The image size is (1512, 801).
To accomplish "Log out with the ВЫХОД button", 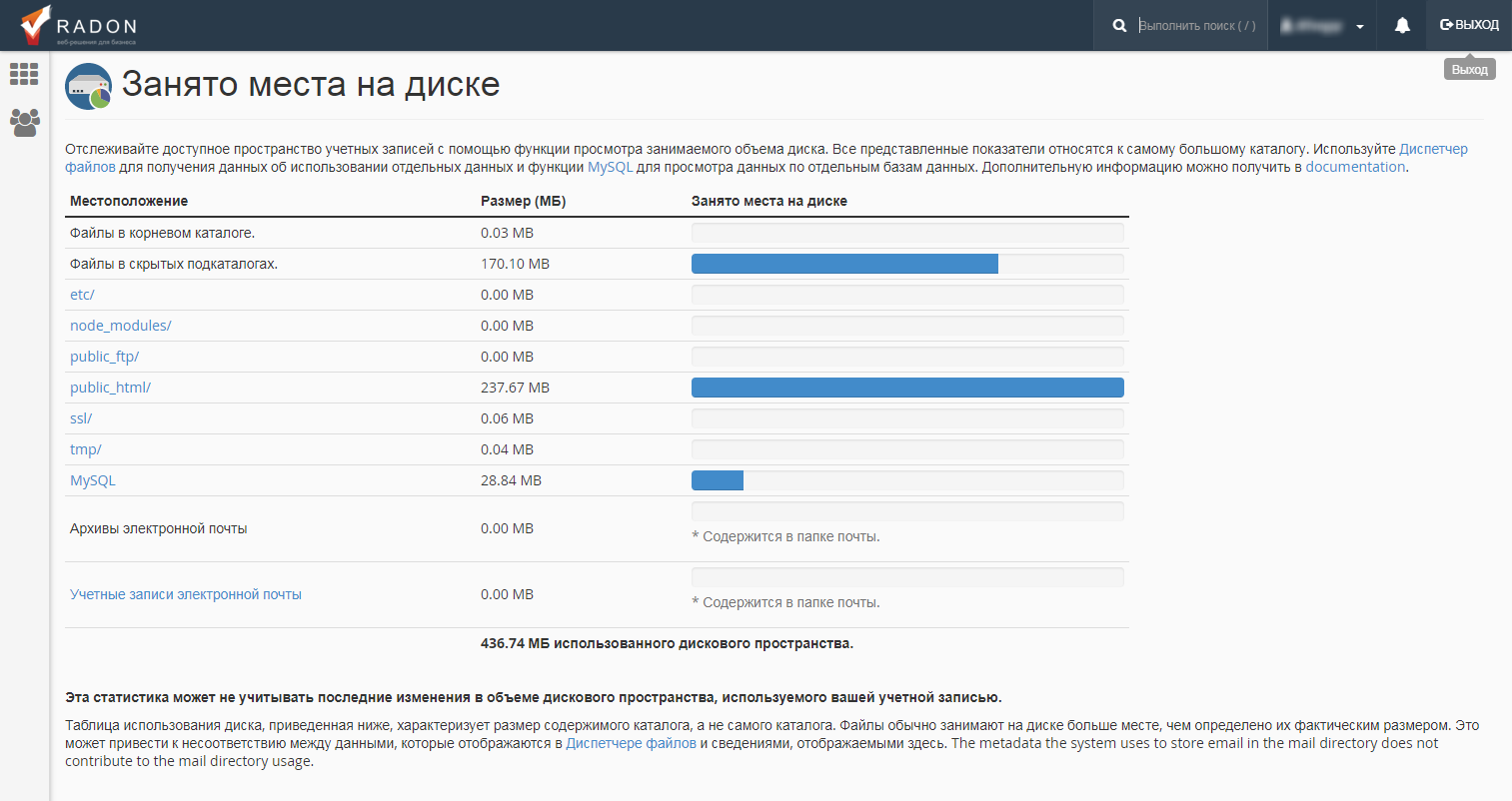I will click(x=1469, y=25).
